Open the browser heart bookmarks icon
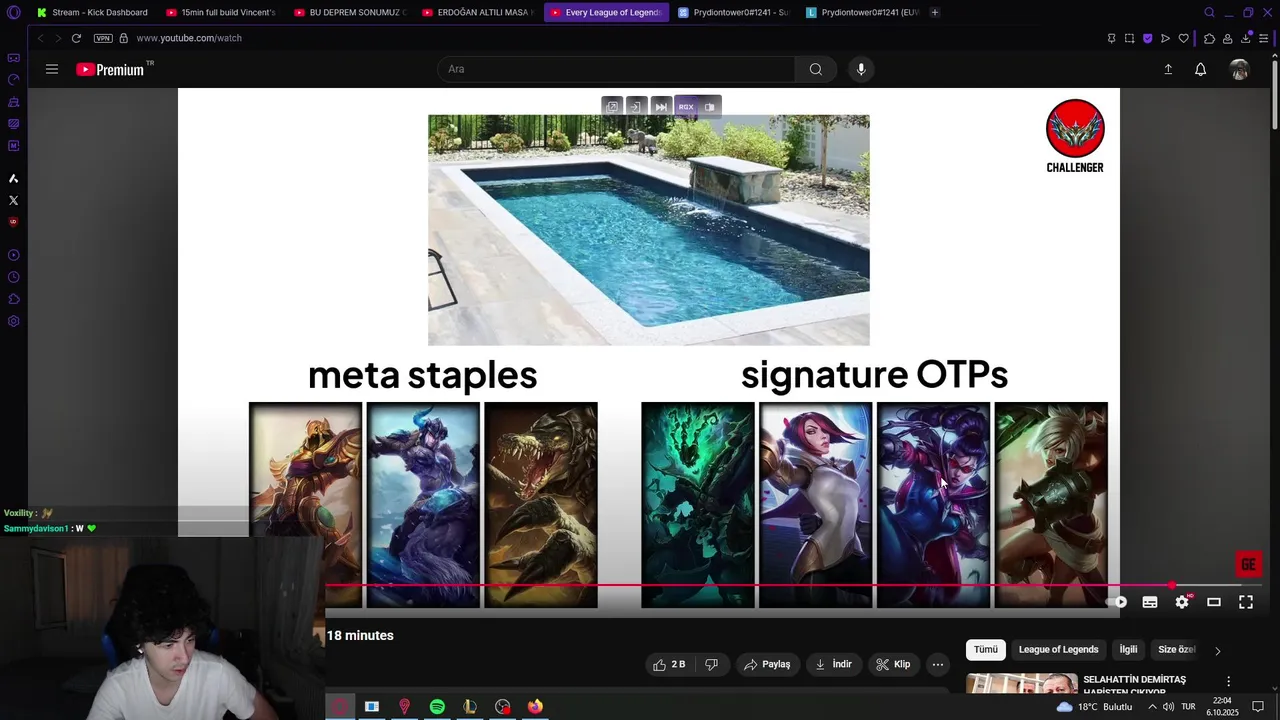Image resolution: width=1280 pixels, height=720 pixels. 1184,38
